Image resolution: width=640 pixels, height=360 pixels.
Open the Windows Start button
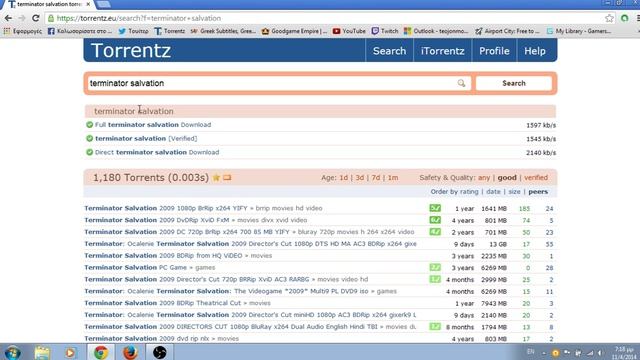pyautogui.click(x=13, y=353)
